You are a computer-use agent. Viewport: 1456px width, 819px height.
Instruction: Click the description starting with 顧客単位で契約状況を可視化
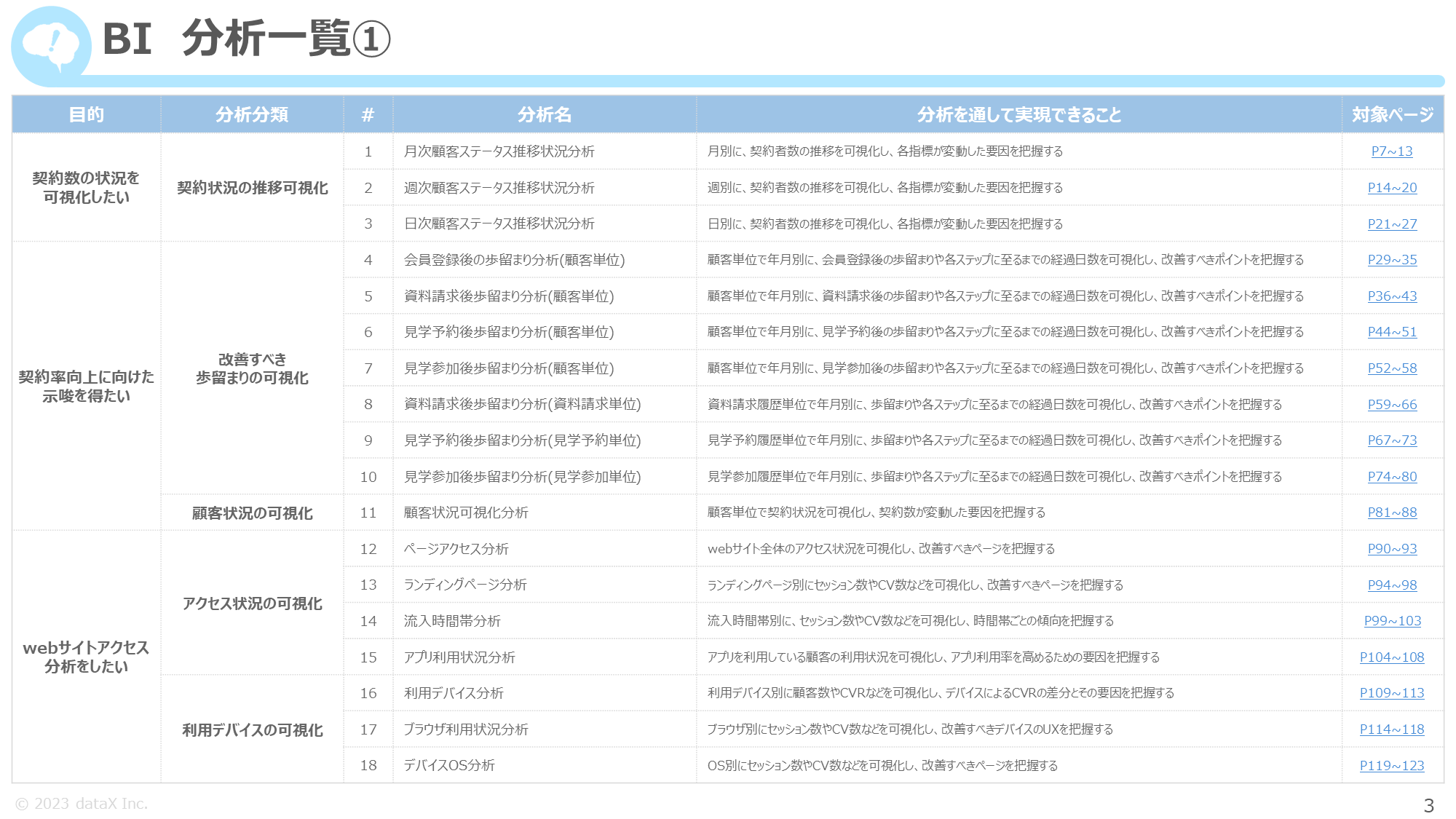click(x=877, y=513)
